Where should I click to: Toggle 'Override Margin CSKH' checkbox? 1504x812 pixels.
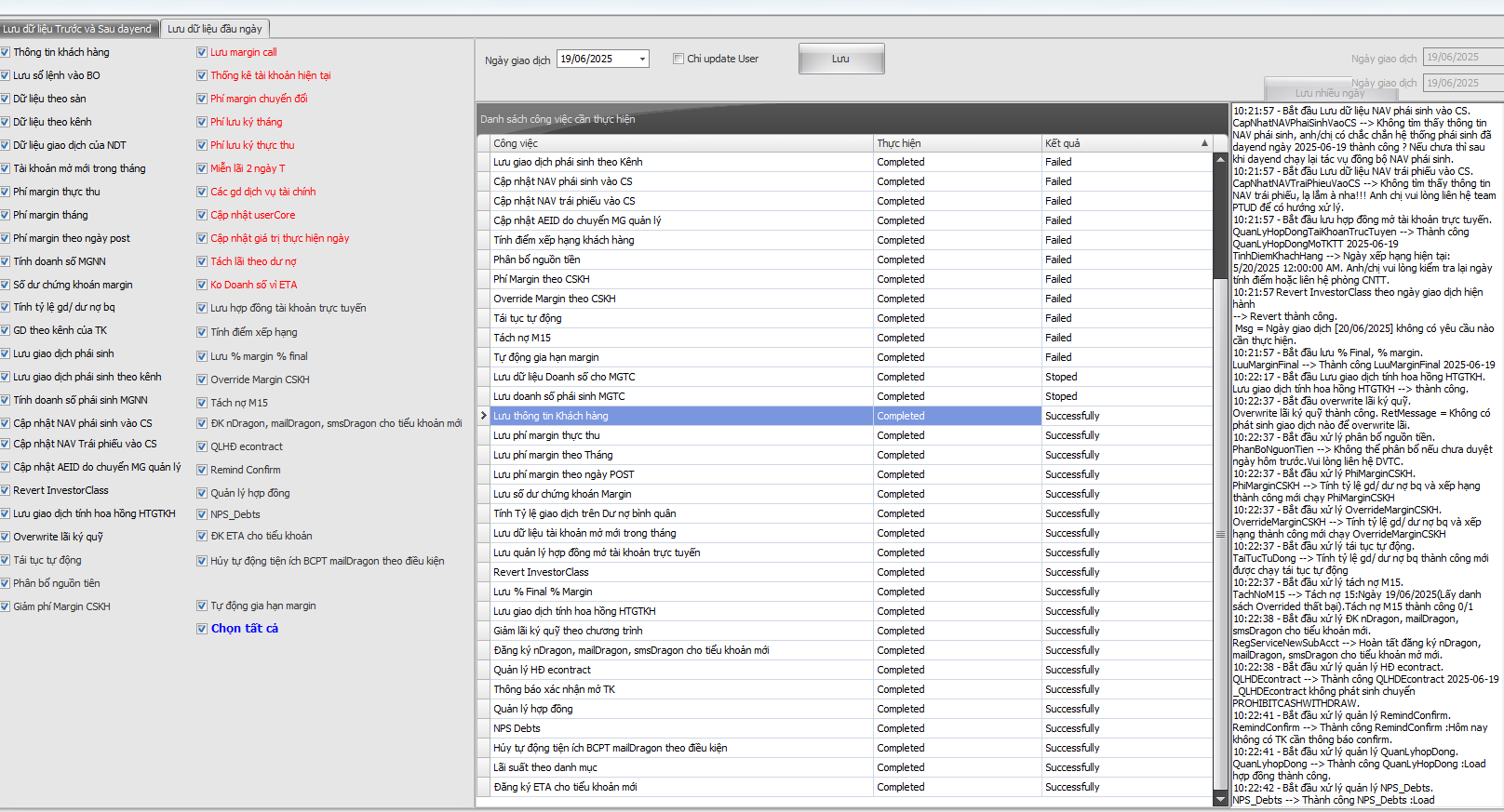pos(202,379)
